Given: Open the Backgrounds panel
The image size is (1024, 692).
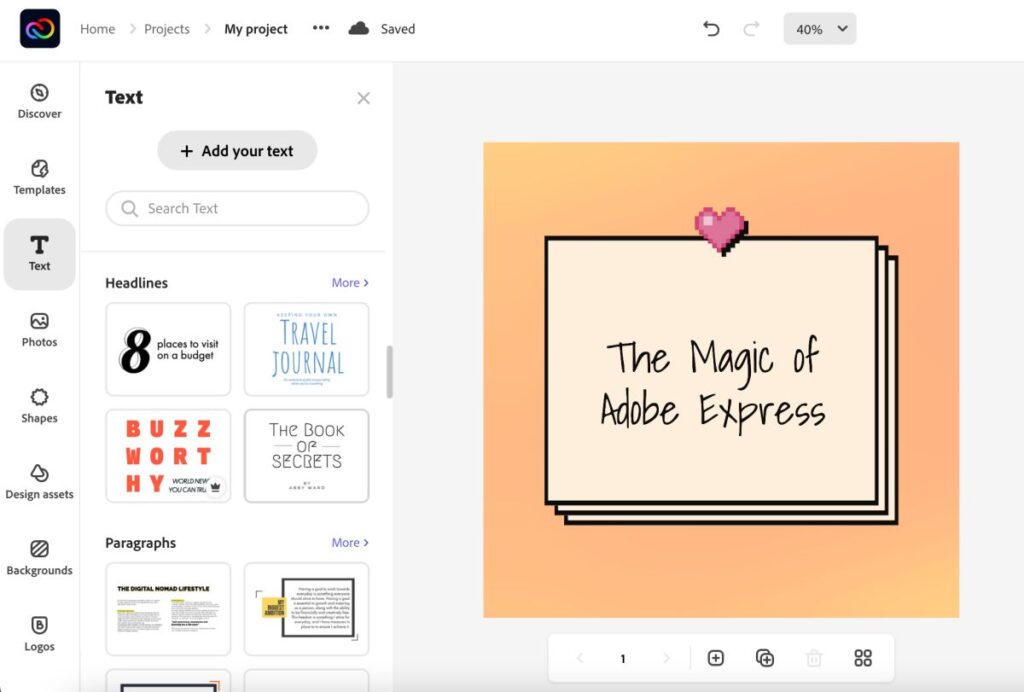Looking at the screenshot, I should coord(39,558).
